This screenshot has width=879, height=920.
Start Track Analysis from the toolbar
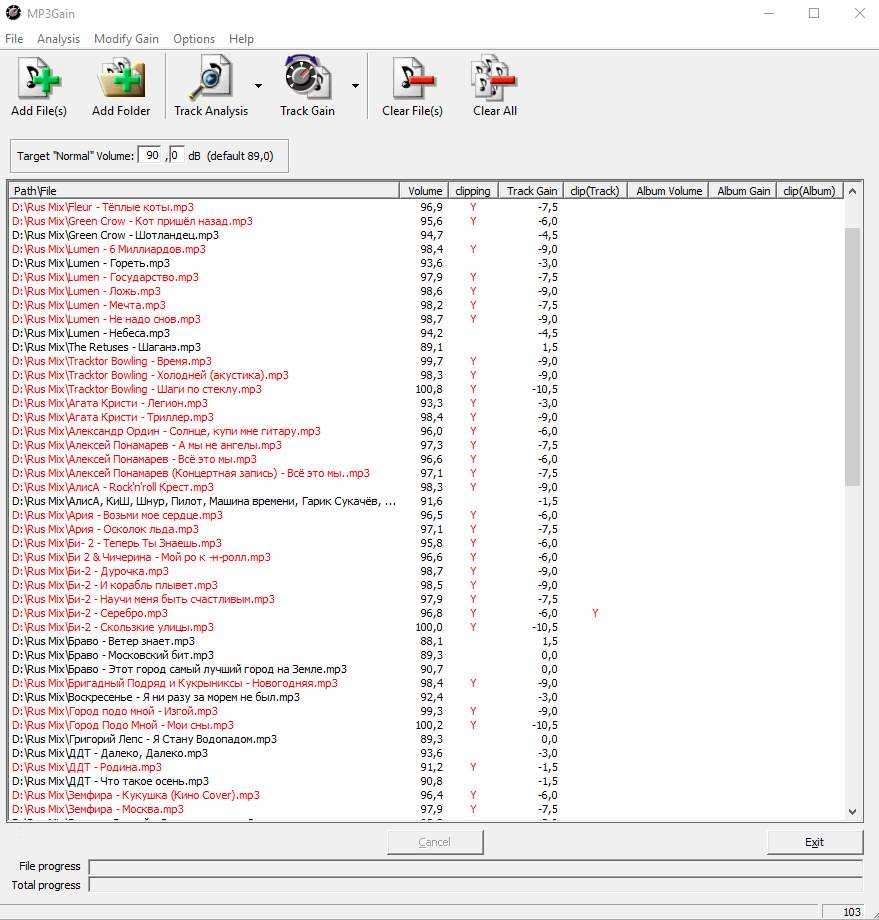210,79
